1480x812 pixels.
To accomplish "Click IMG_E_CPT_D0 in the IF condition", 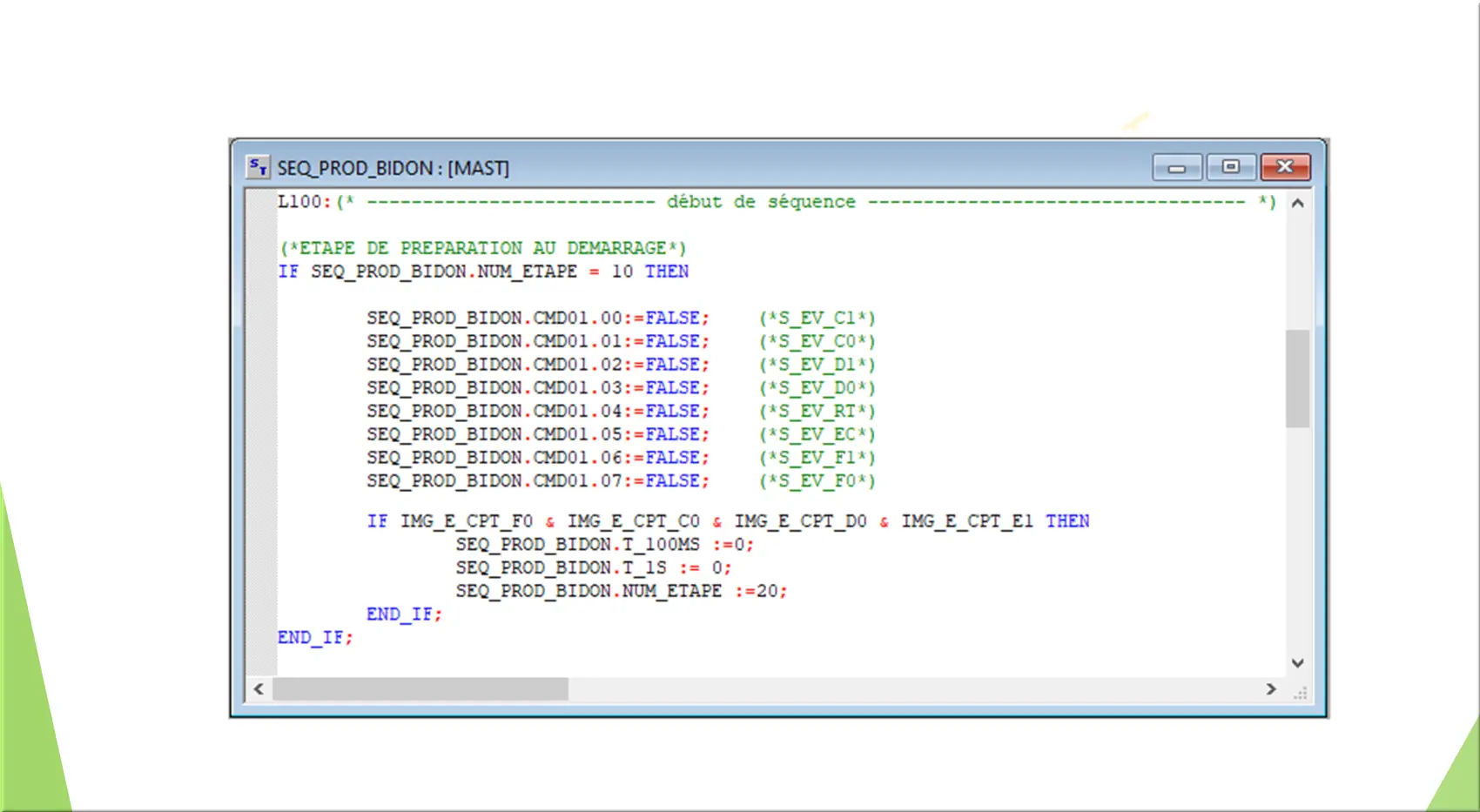I will pyautogui.click(x=801, y=521).
